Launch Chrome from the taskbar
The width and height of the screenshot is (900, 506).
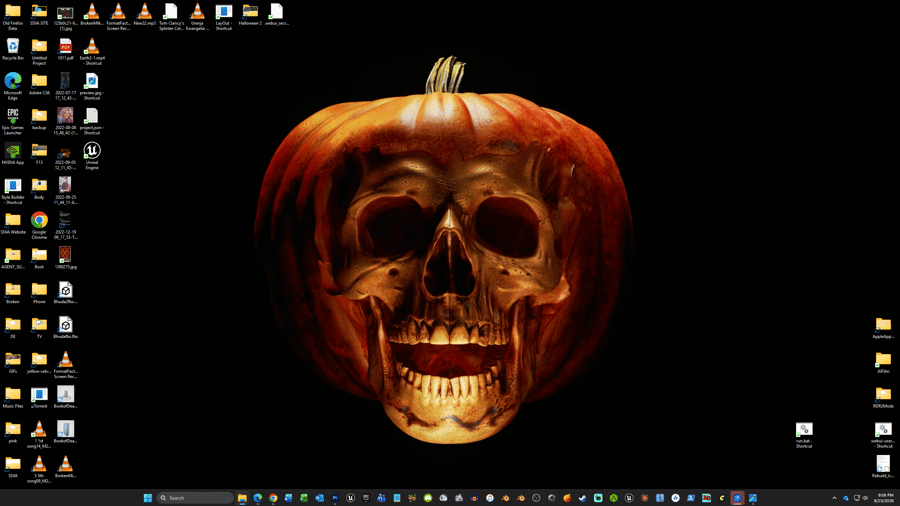[x=273, y=498]
